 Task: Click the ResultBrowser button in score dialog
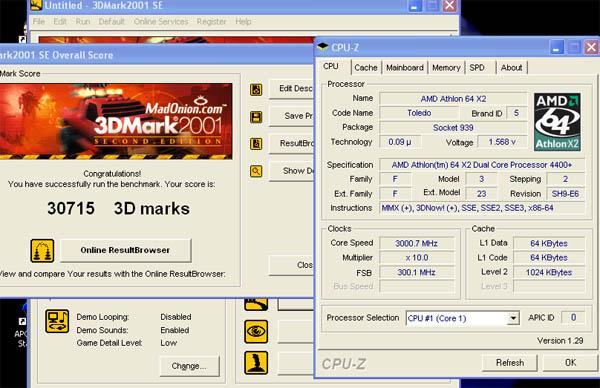coord(292,143)
